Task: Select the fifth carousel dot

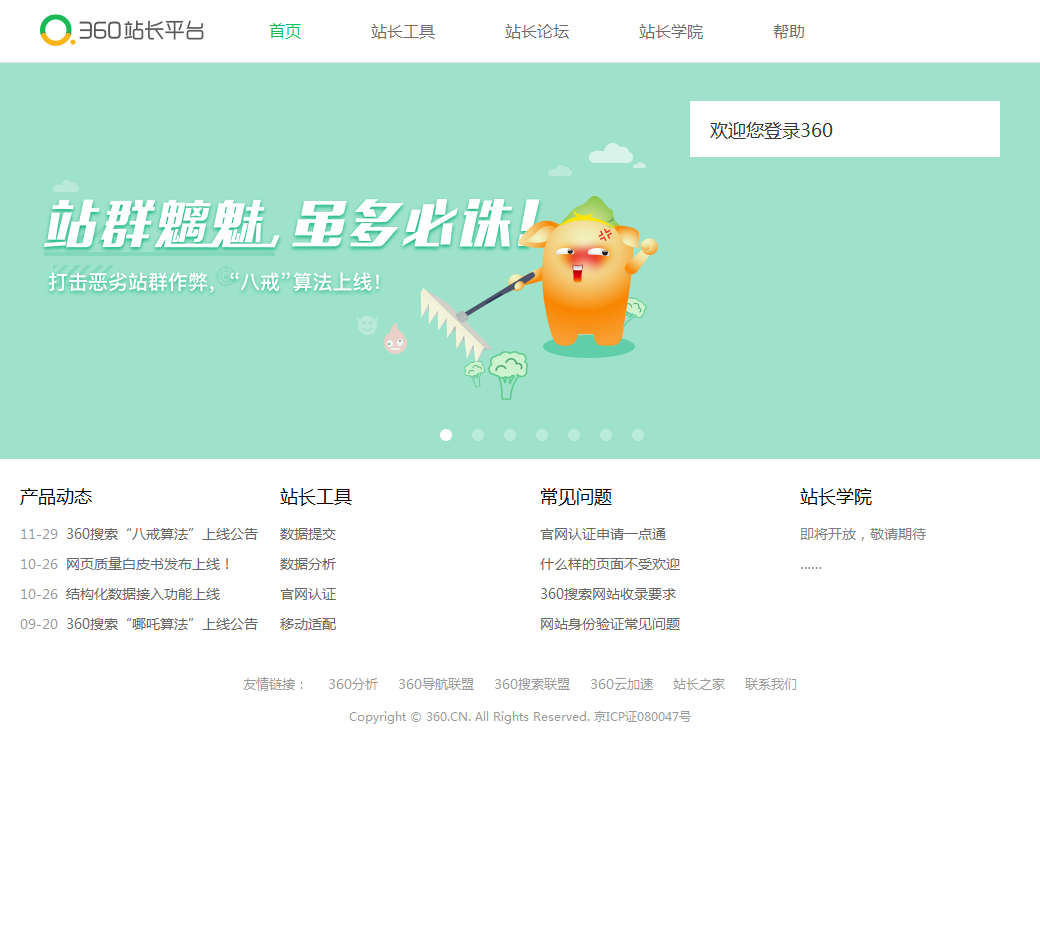Action: pos(574,435)
